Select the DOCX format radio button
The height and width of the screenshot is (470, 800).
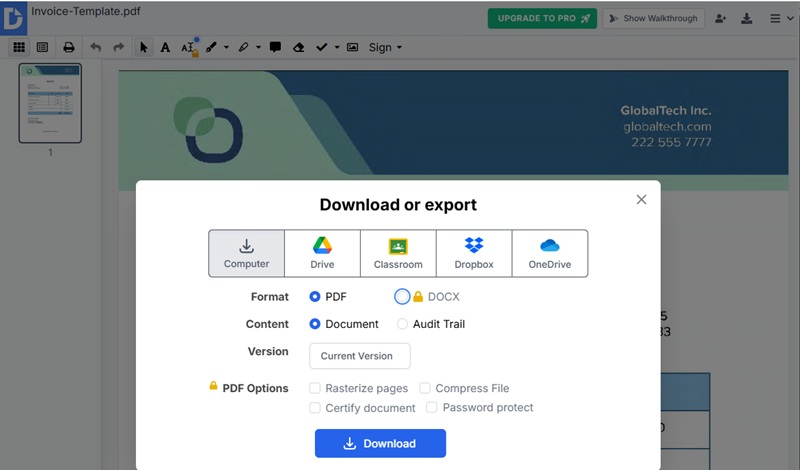point(402,296)
